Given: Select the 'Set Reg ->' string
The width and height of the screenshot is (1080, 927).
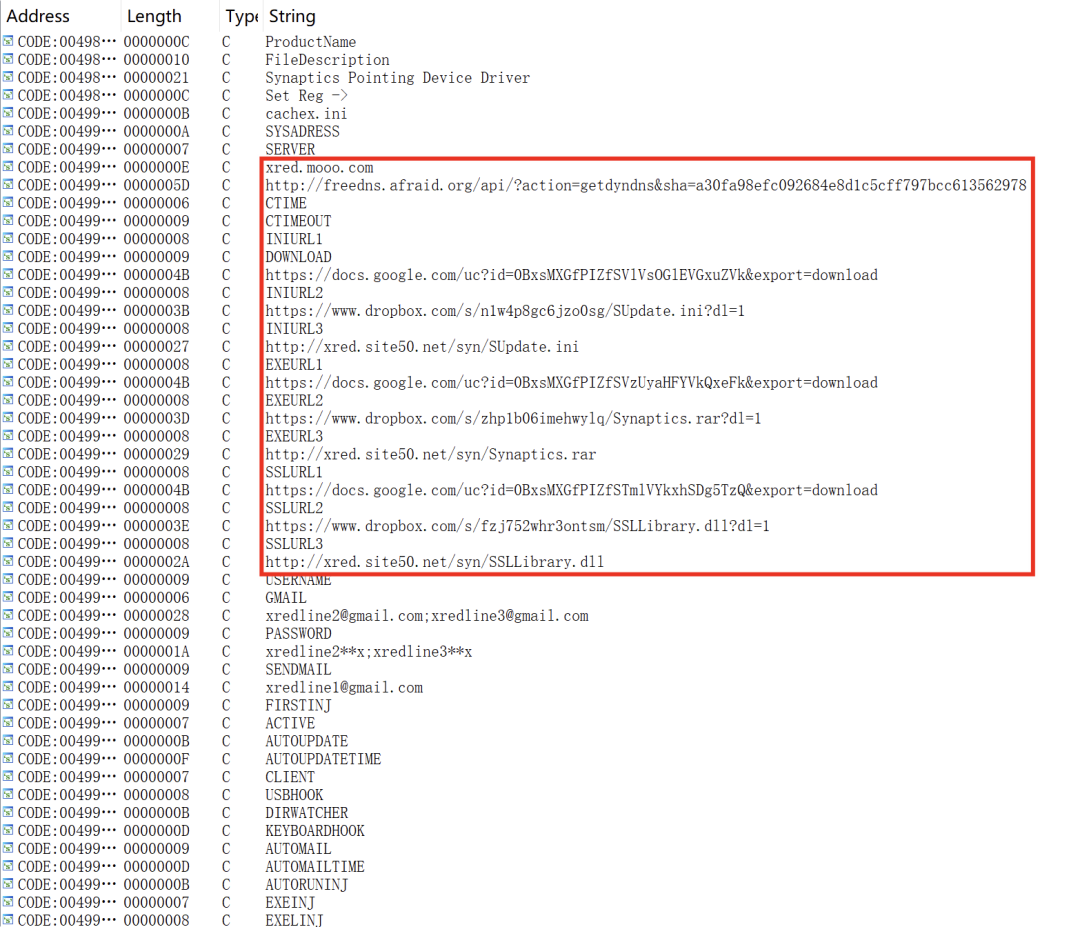Looking at the screenshot, I should 307,96.
